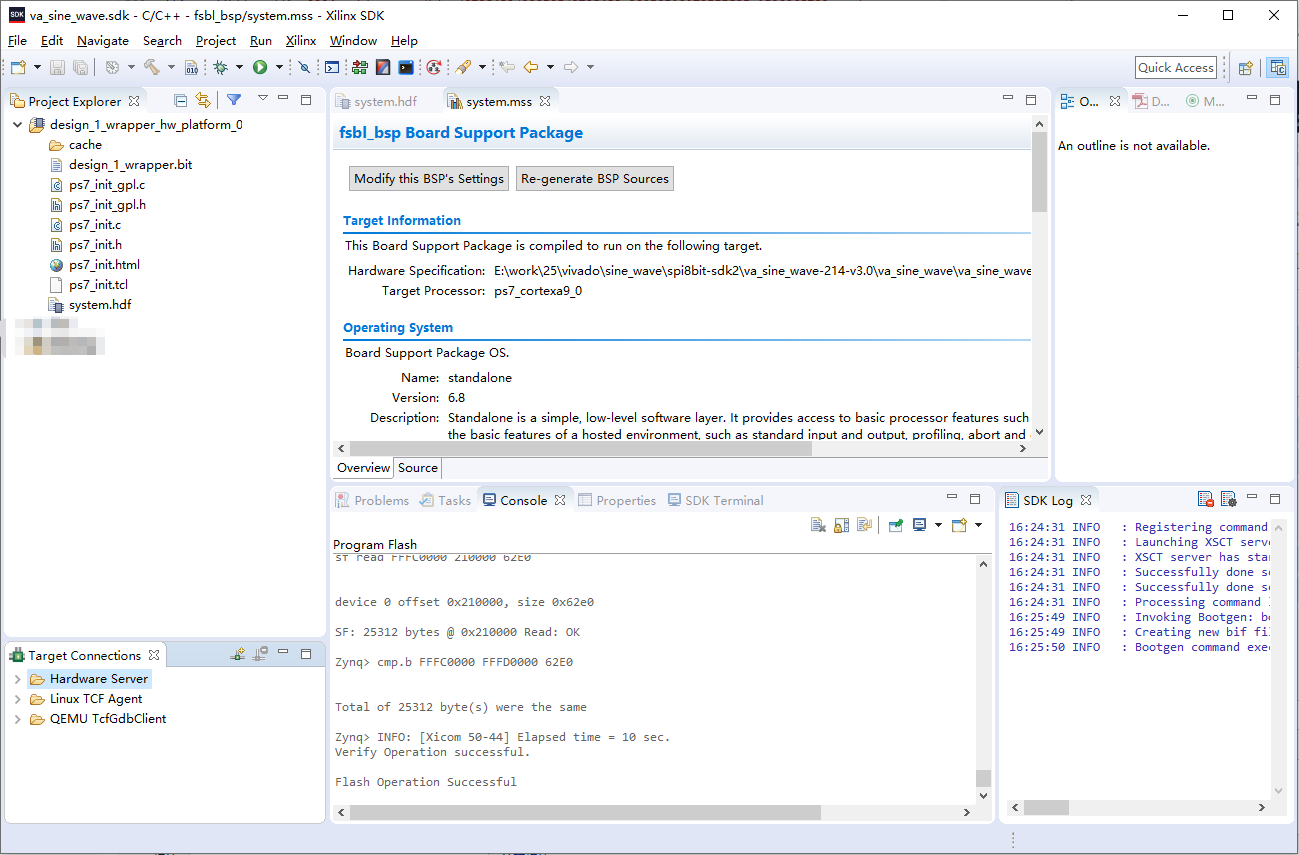Switch to the Problems tab

click(x=372, y=500)
